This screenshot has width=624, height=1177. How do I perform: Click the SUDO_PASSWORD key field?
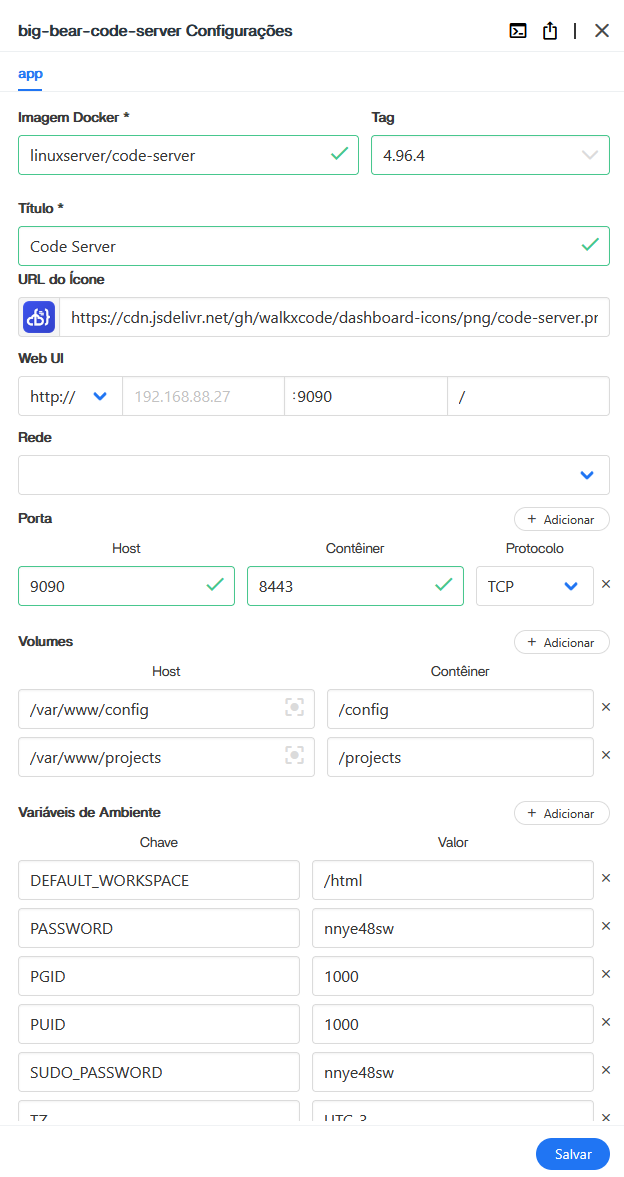pos(158,1072)
